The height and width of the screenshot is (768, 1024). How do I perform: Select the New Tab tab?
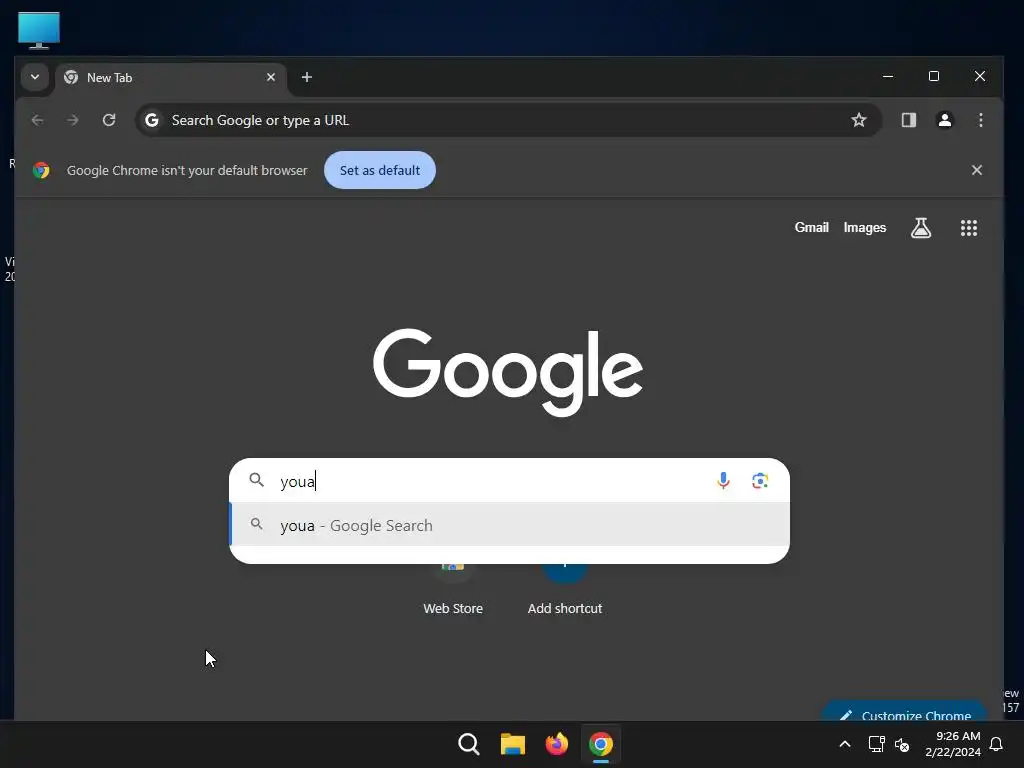pyautogui.click(x=170, y=78)
